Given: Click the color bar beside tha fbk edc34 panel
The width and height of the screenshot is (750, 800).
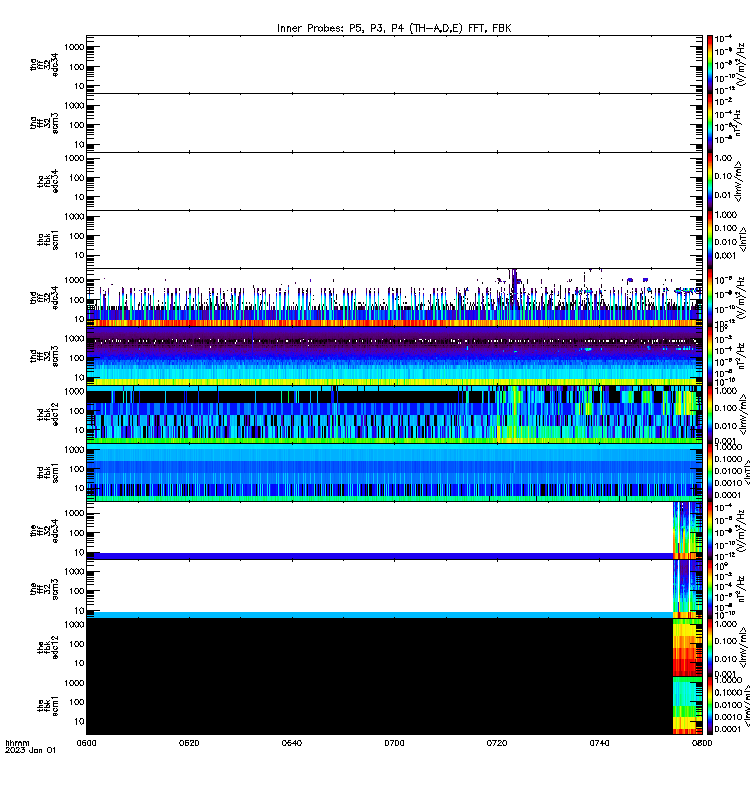Looking at the screenshot, I should [x=709, y=181].
